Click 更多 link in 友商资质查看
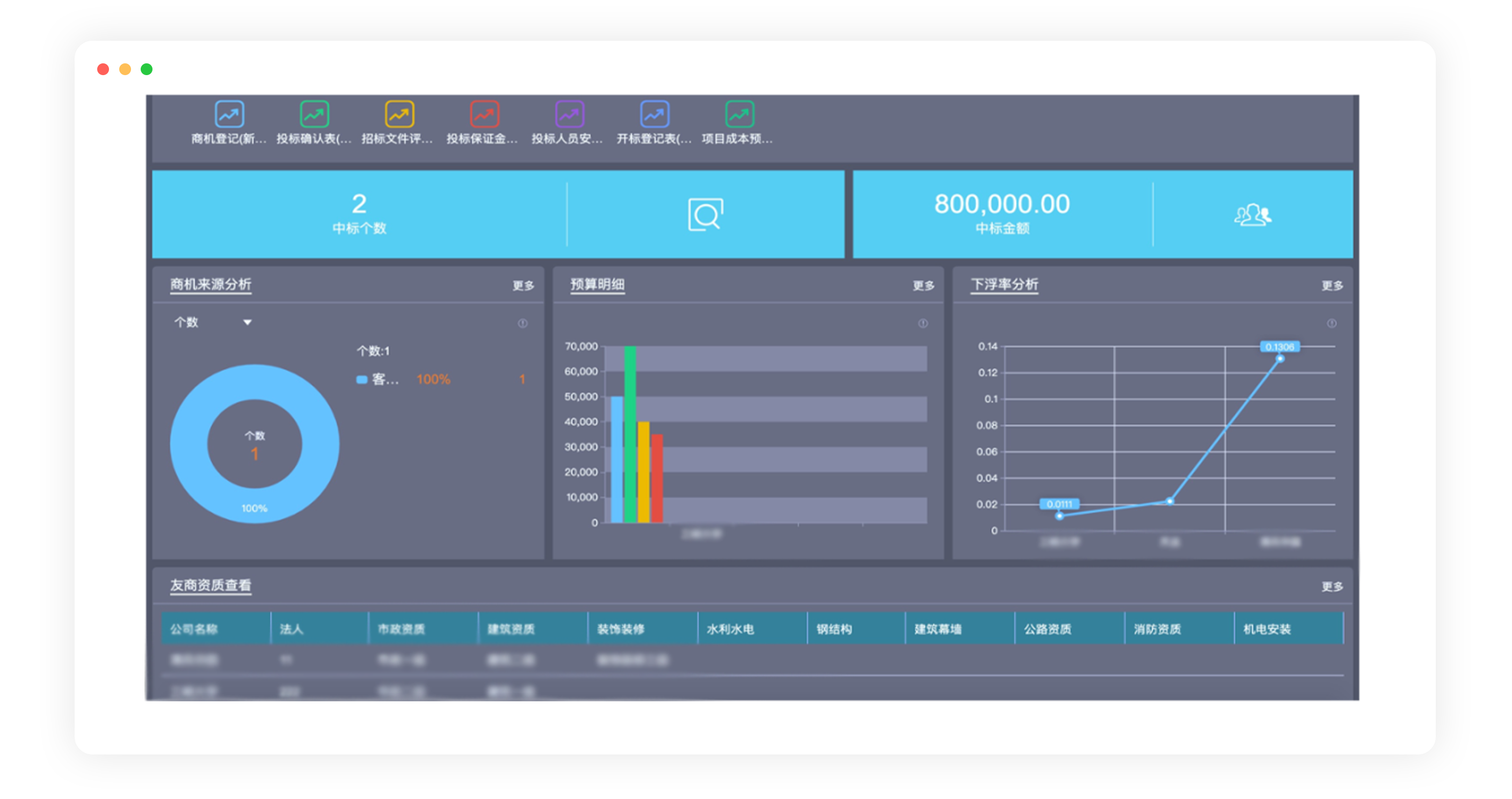 pos(1332,587)
